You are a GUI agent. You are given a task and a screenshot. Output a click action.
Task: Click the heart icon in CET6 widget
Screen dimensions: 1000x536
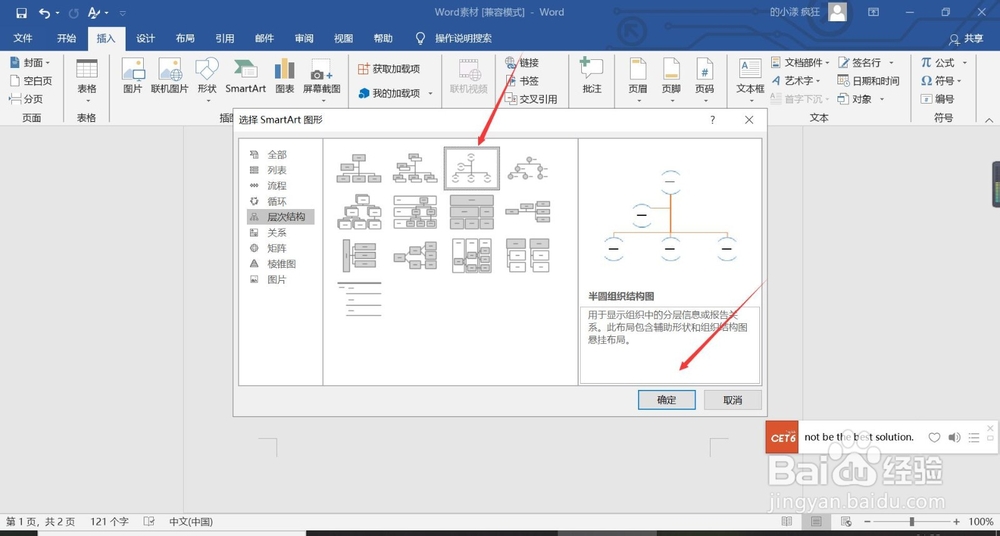coord(934,437)
